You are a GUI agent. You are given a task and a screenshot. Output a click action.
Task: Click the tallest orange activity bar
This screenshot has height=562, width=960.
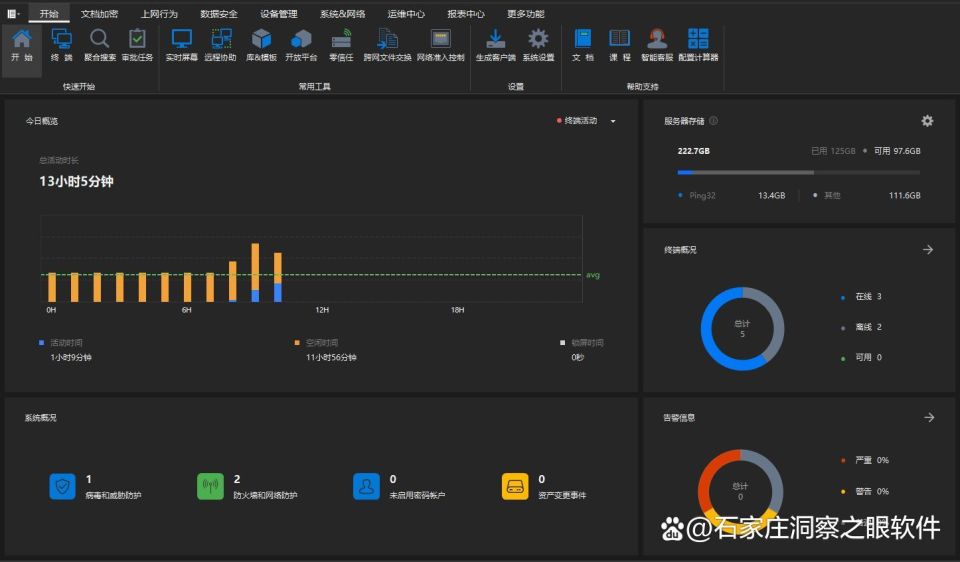[255, 267]
